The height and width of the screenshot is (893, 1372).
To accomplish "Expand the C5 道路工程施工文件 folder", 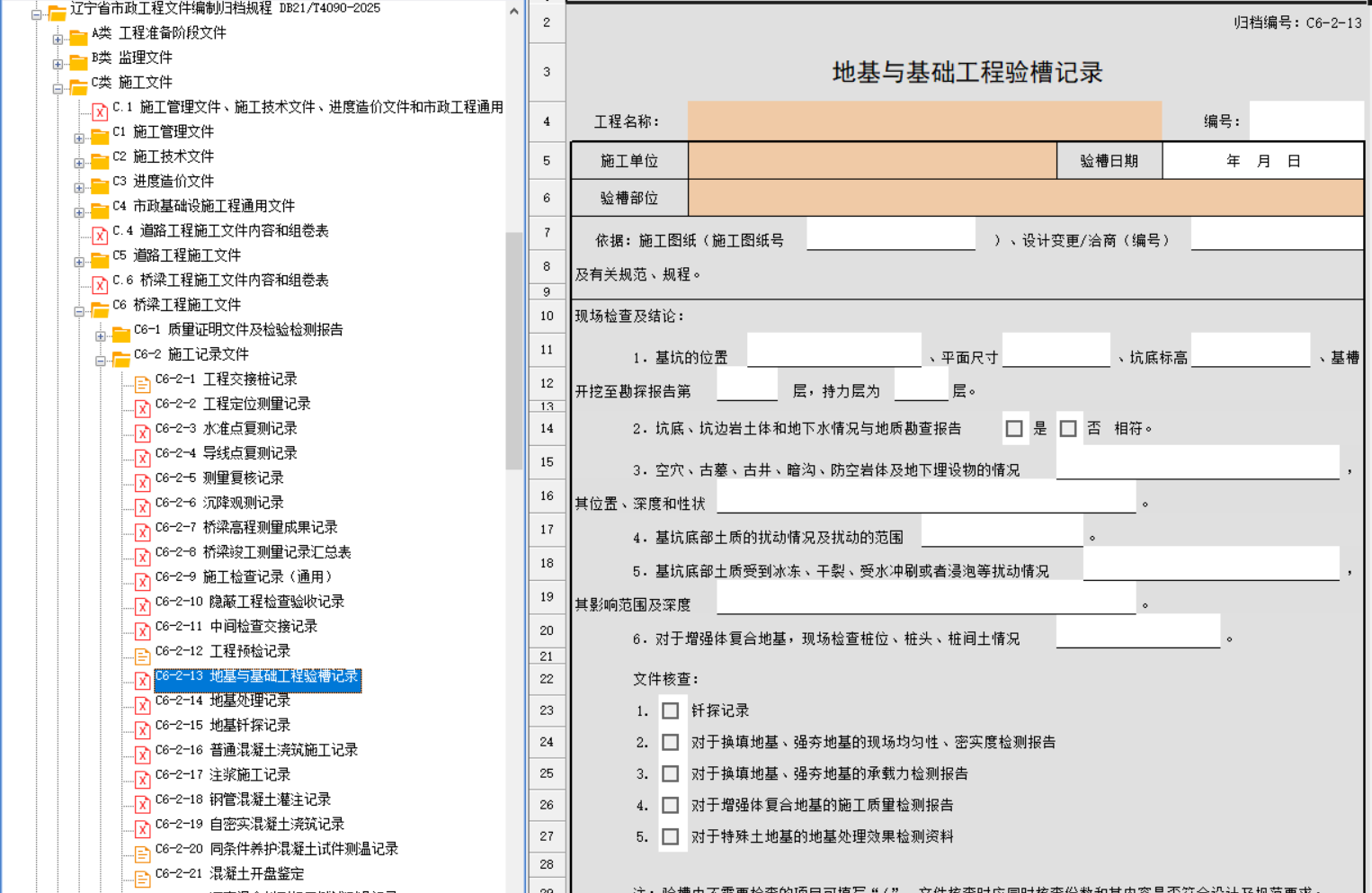I will click(x=79, y=262).
